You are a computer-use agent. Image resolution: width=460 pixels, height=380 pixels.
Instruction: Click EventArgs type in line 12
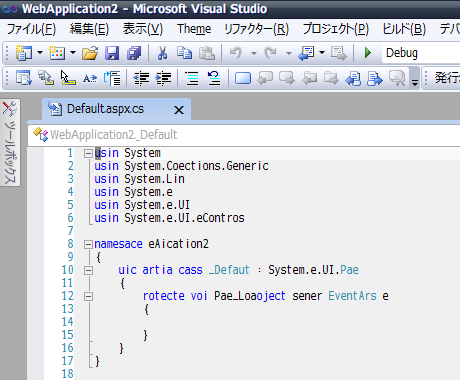pyautogui.click(x=352, y=296)
